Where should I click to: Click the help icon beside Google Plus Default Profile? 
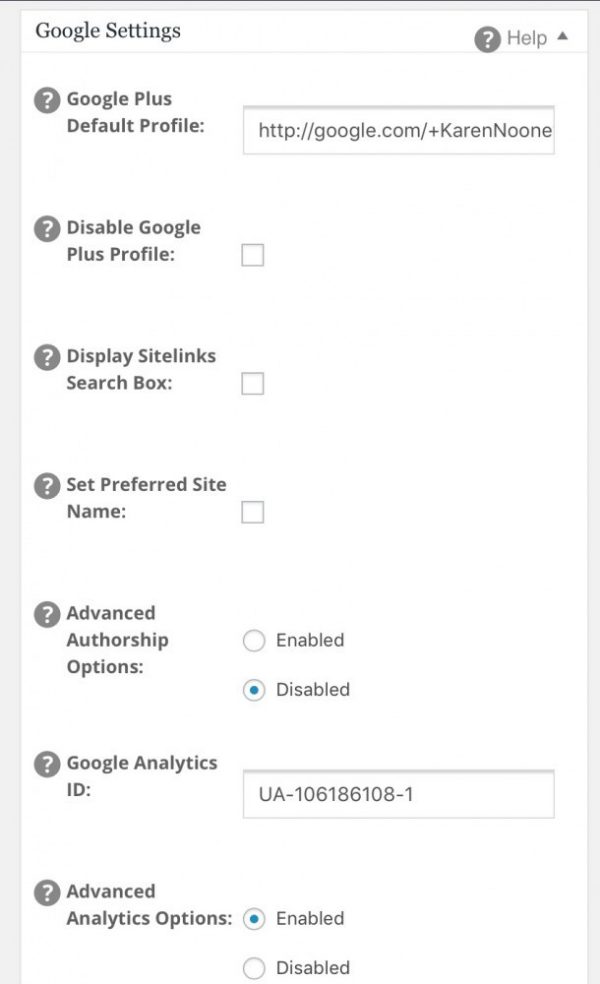click(x=46, y=100)
